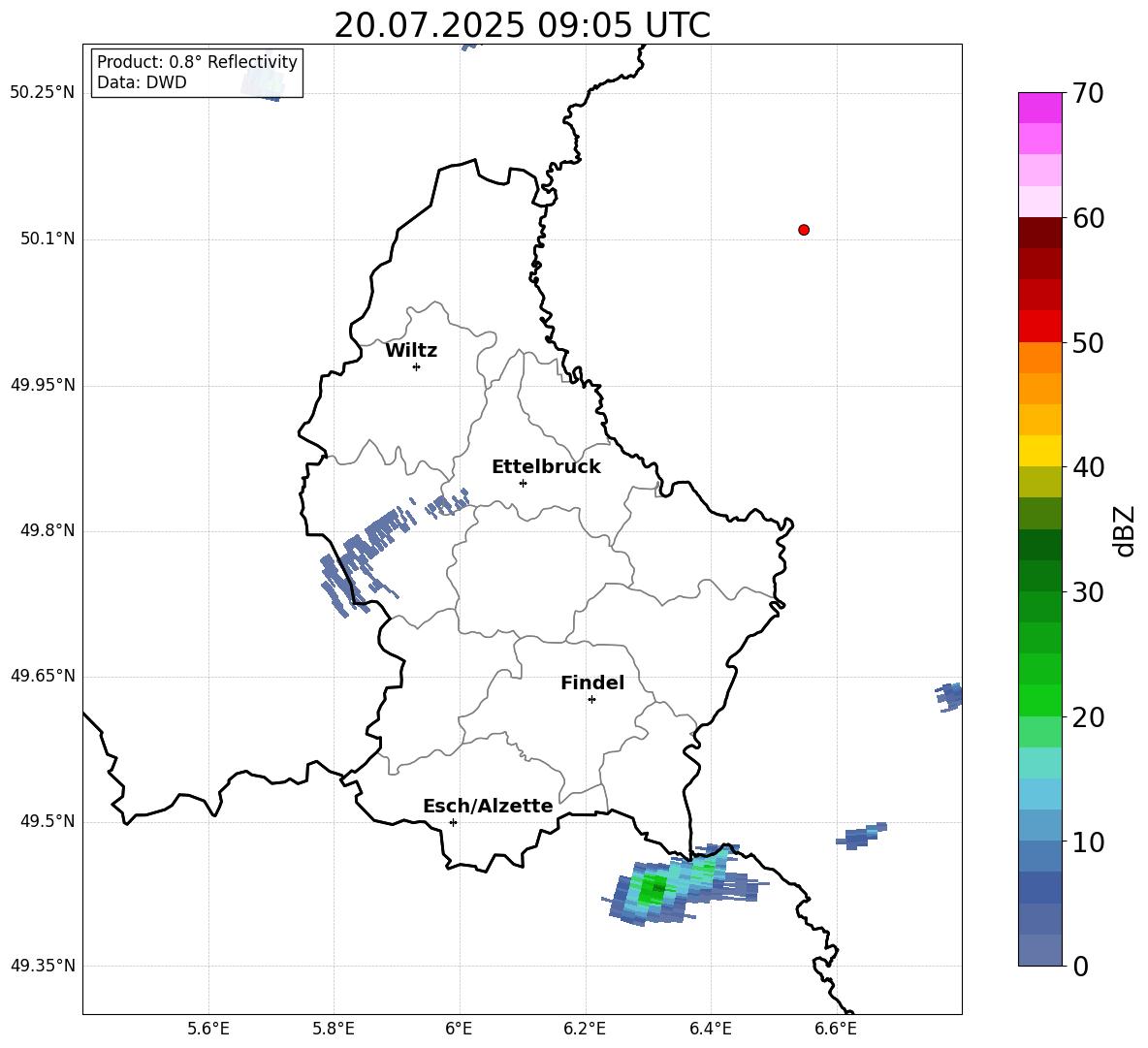Click the 5.8°E longitude label
Image resolution: width=1148 pixels, height=1048 pixels.
point(334,1029)
